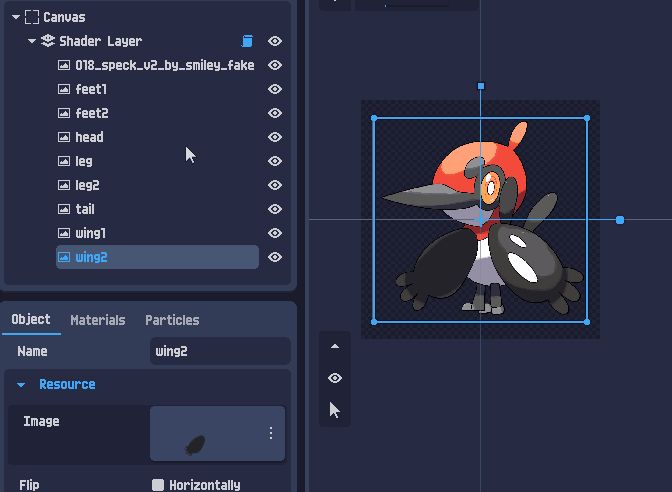672x492 pixels.
Task: Click the image icon beside tail
Action: [64, 209]
